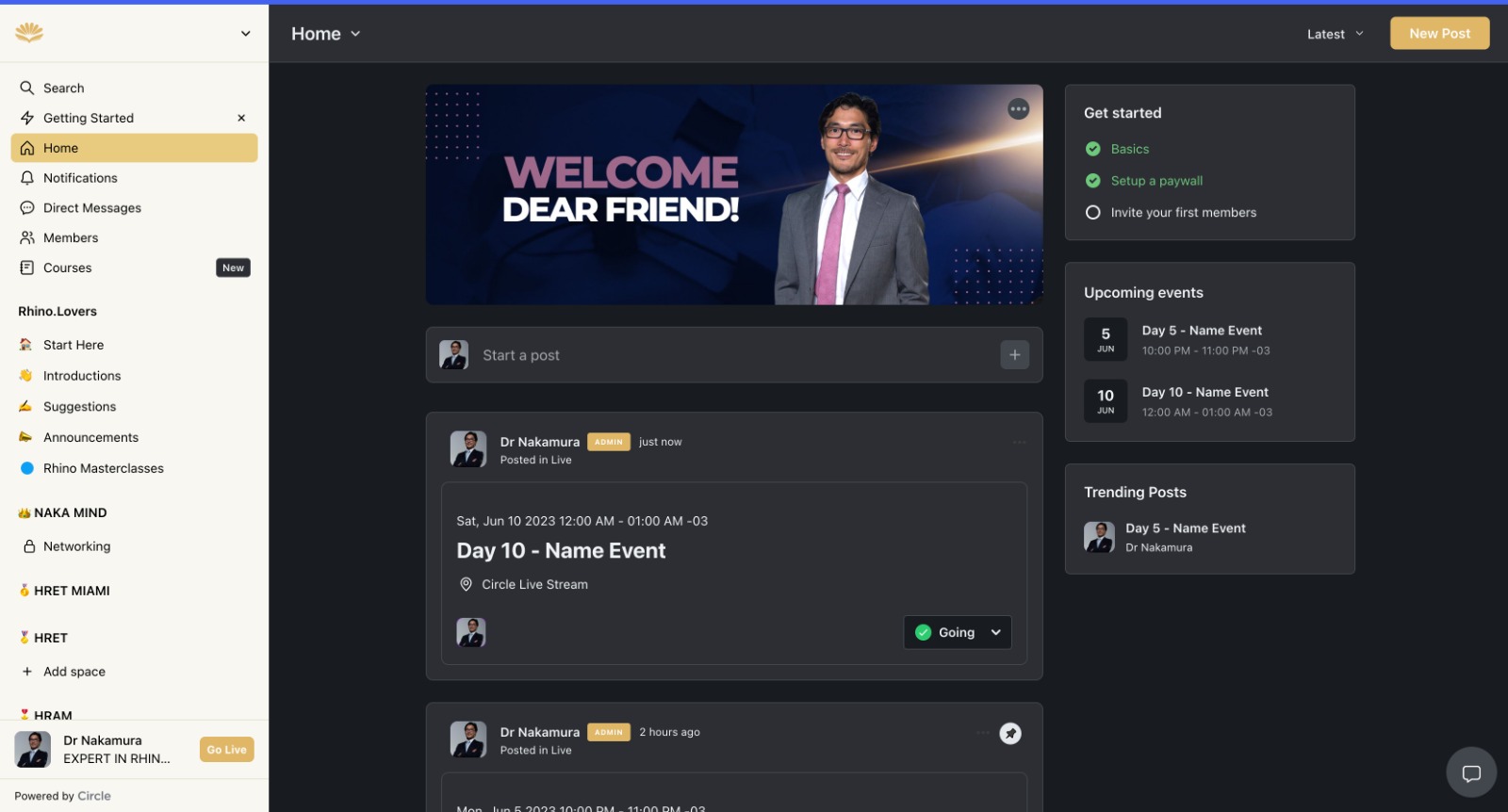Click the ADMIN badge on the first post
Screen dimensions: 1508x812
pyautogui.click(x=609, y=442)
